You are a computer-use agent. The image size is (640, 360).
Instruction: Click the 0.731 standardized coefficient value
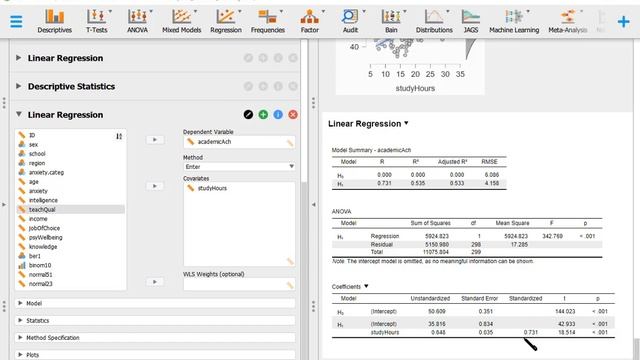pos(531,332)
